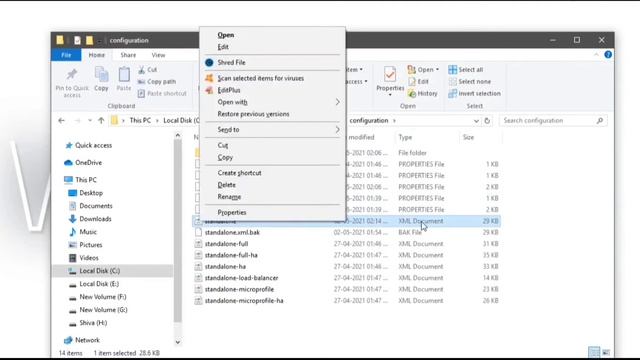This screenshot has height=360, width=640.
Task: Select Scan selected items for viruses
Action: (x=260, y=78)
